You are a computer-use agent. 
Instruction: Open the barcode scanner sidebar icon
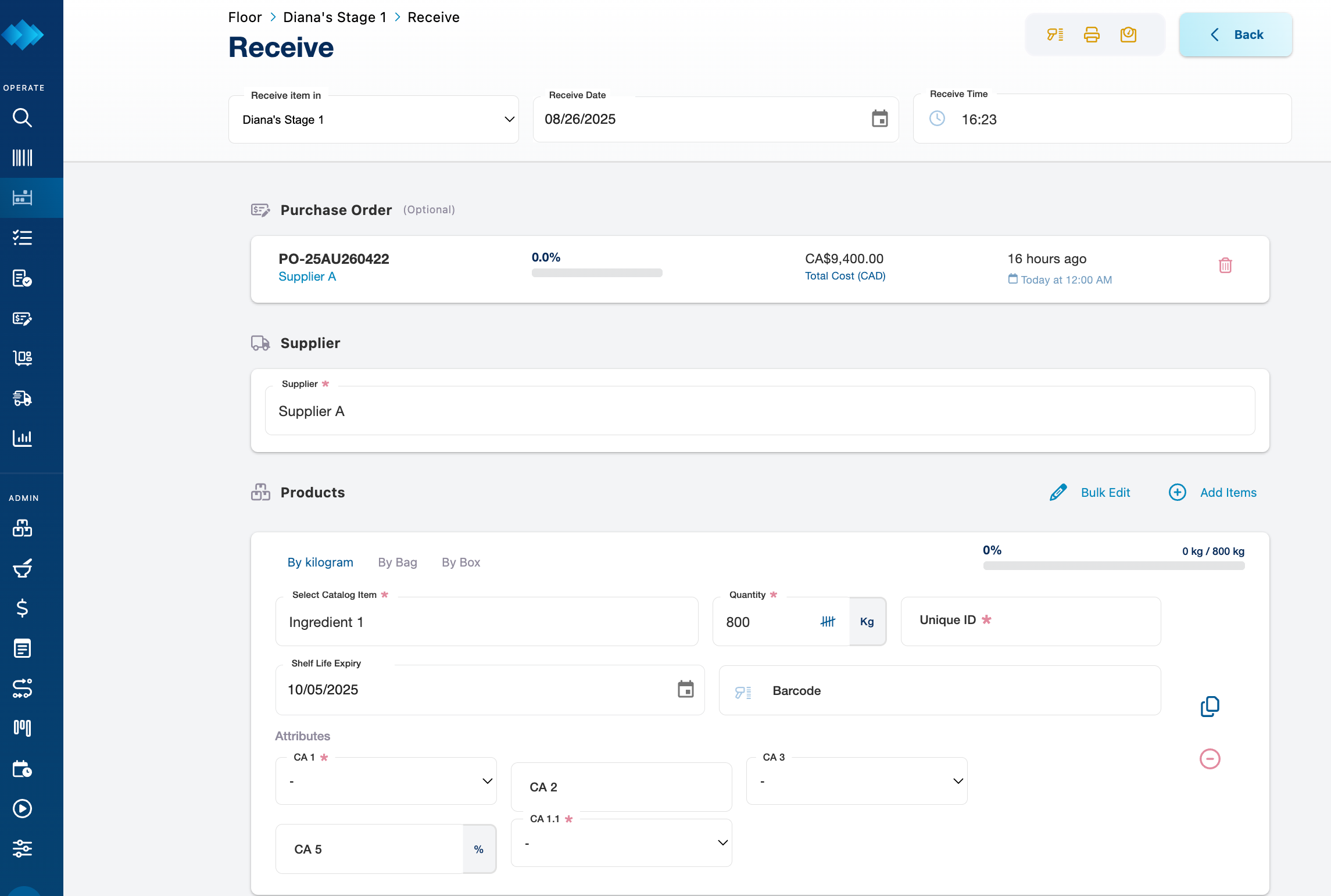[22, 157]
